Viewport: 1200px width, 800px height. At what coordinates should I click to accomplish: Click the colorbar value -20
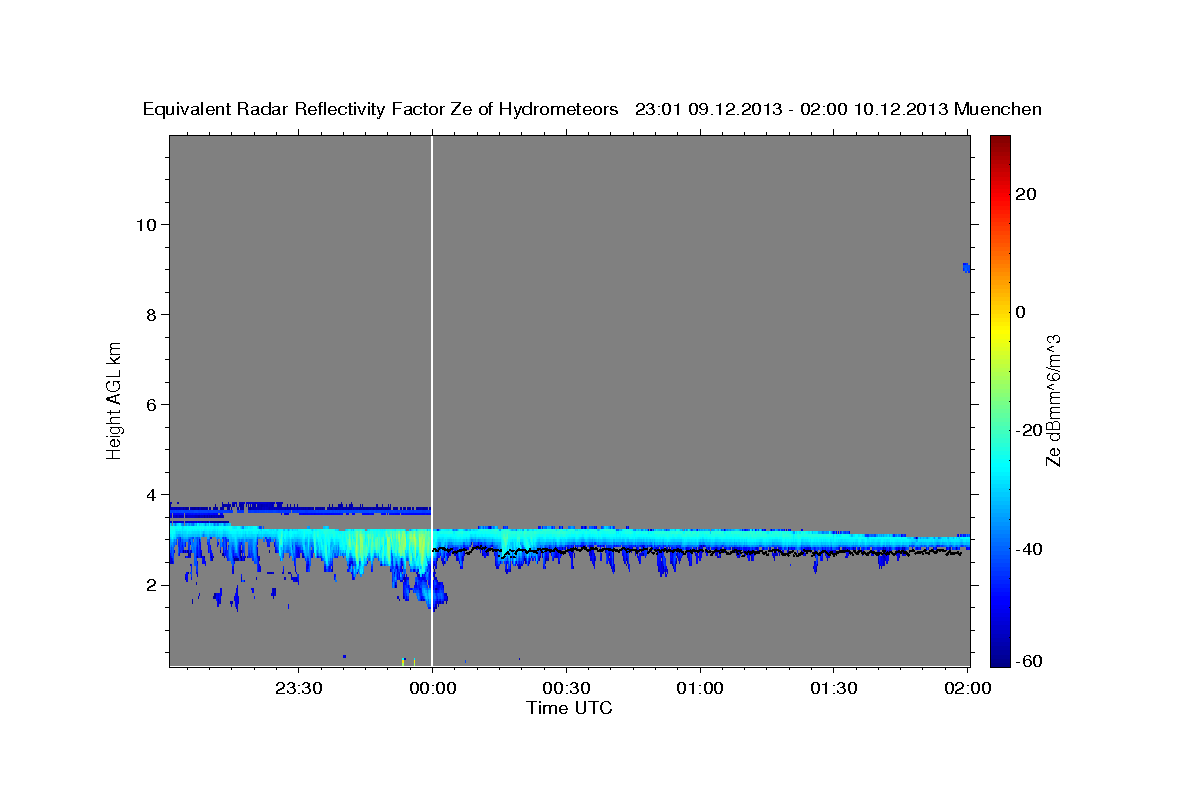1028,430
